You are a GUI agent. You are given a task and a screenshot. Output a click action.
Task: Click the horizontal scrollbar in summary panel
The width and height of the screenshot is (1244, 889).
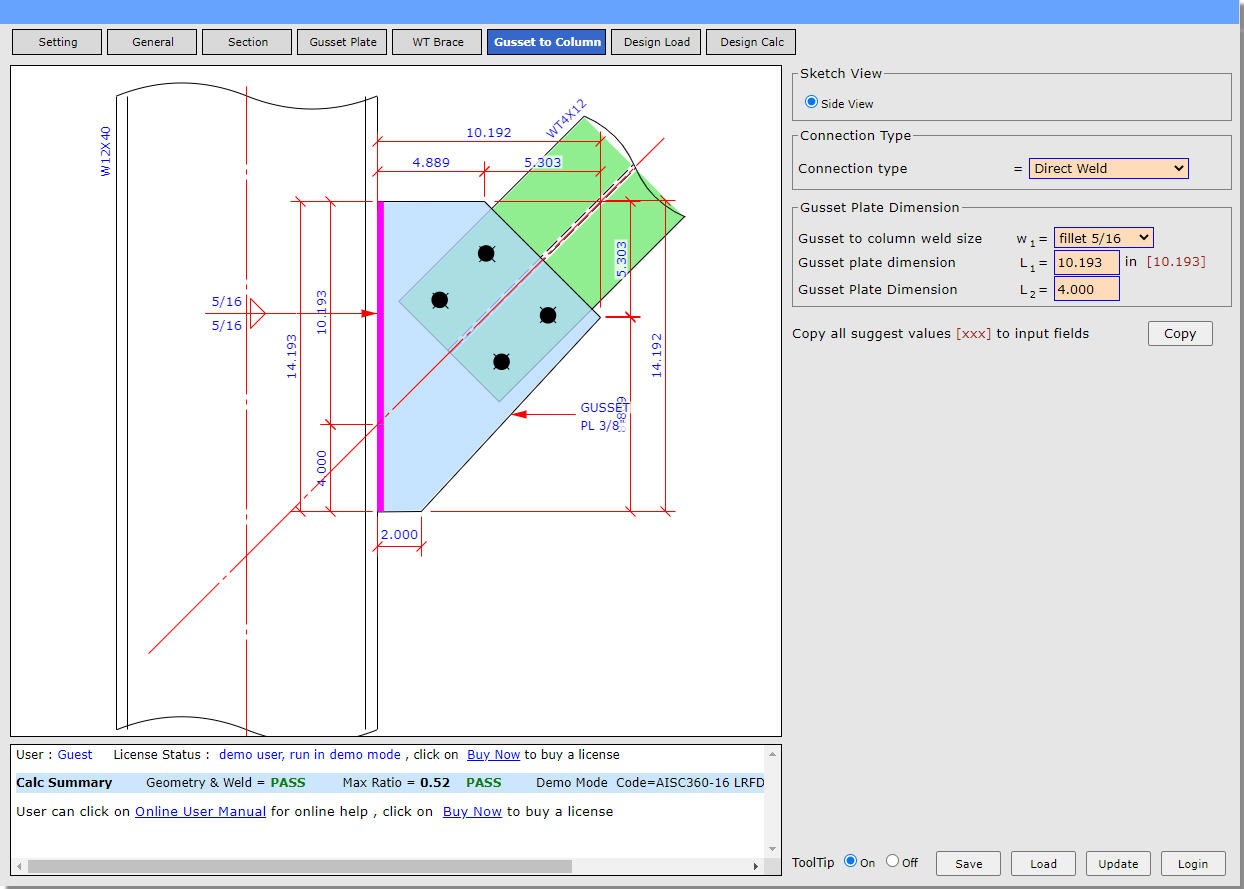pos(300,866)
